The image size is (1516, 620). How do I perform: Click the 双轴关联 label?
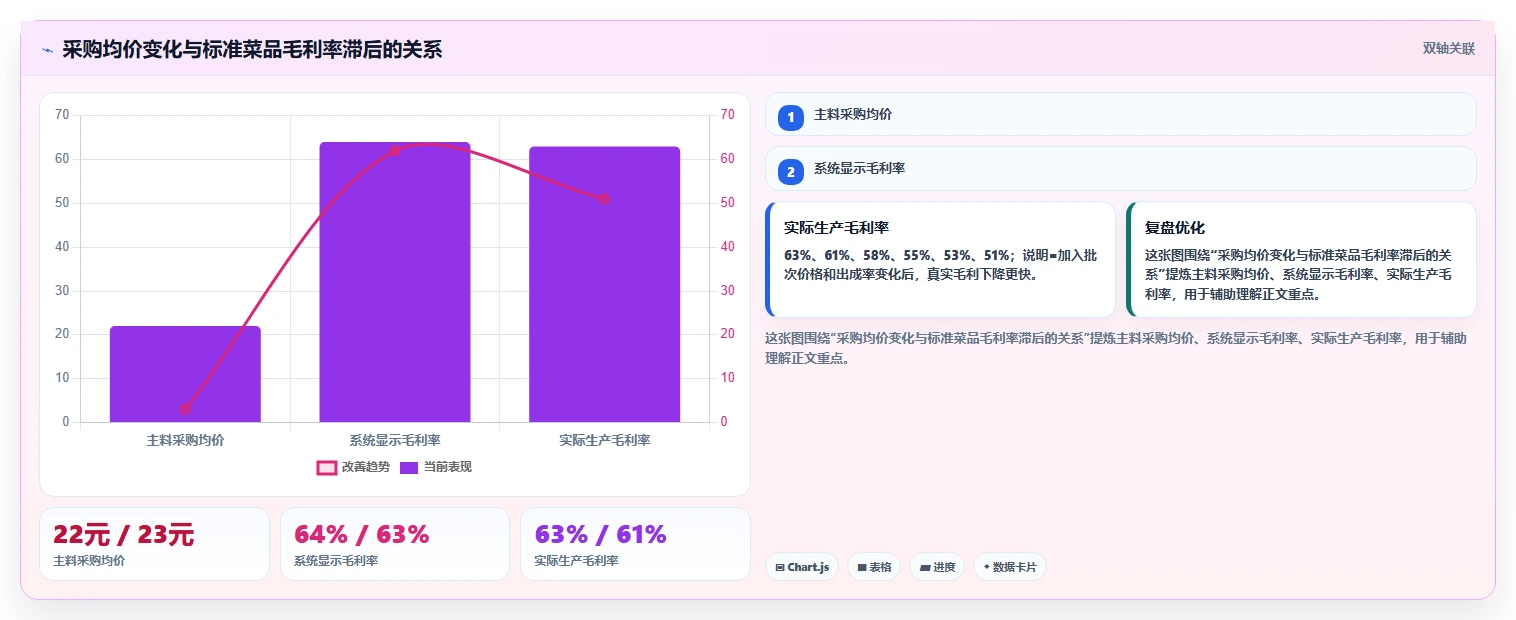click(1449, 48)
